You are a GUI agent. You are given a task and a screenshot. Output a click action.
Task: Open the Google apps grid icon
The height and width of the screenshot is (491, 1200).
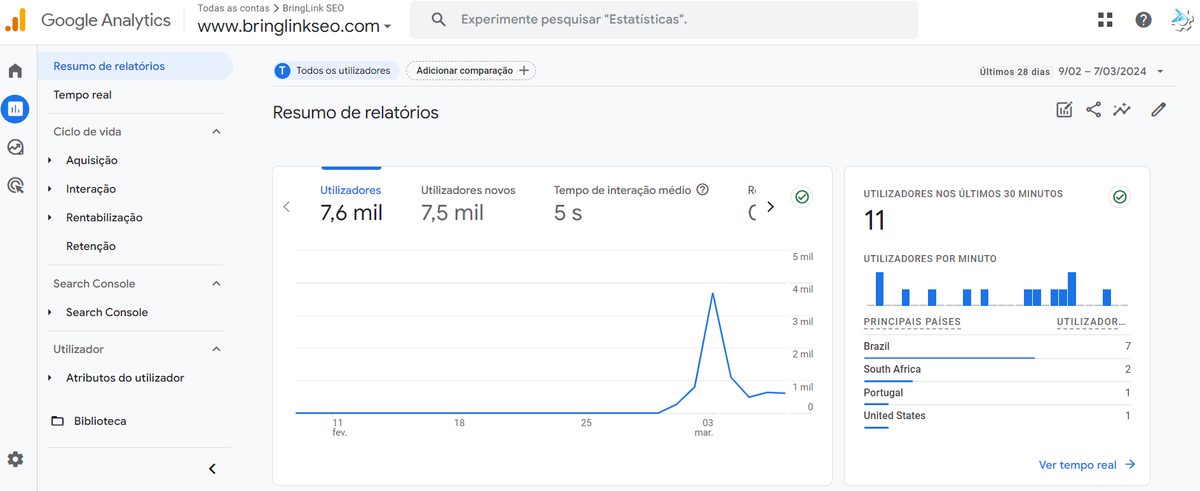tap(1105, 20)
